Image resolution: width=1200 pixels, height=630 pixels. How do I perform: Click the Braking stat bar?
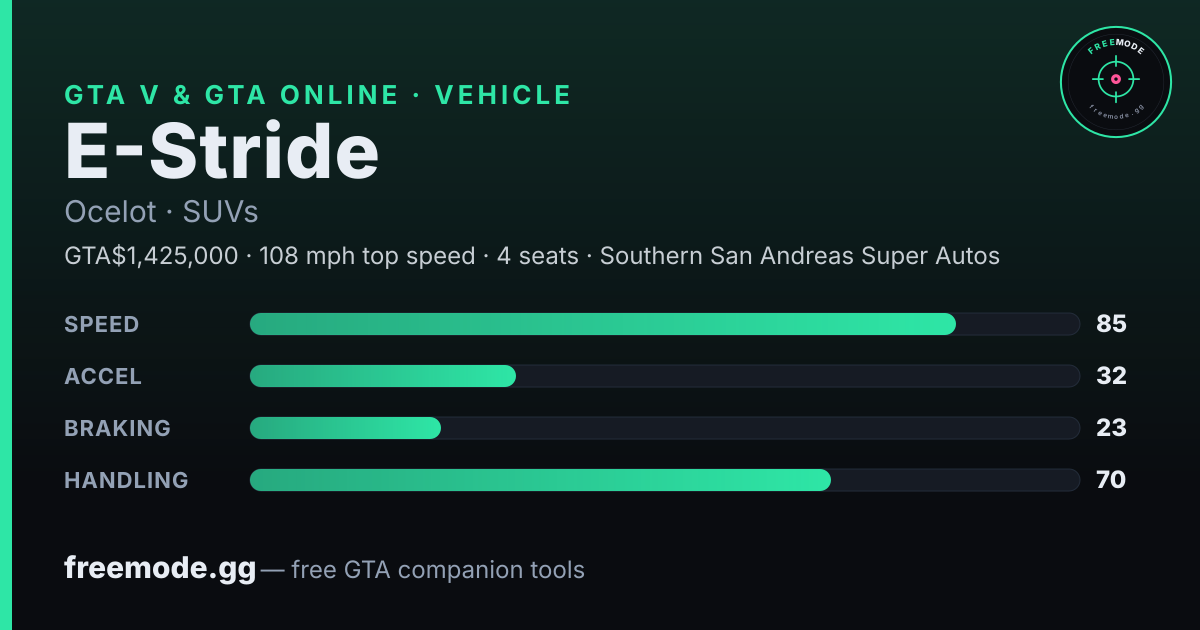665,428
